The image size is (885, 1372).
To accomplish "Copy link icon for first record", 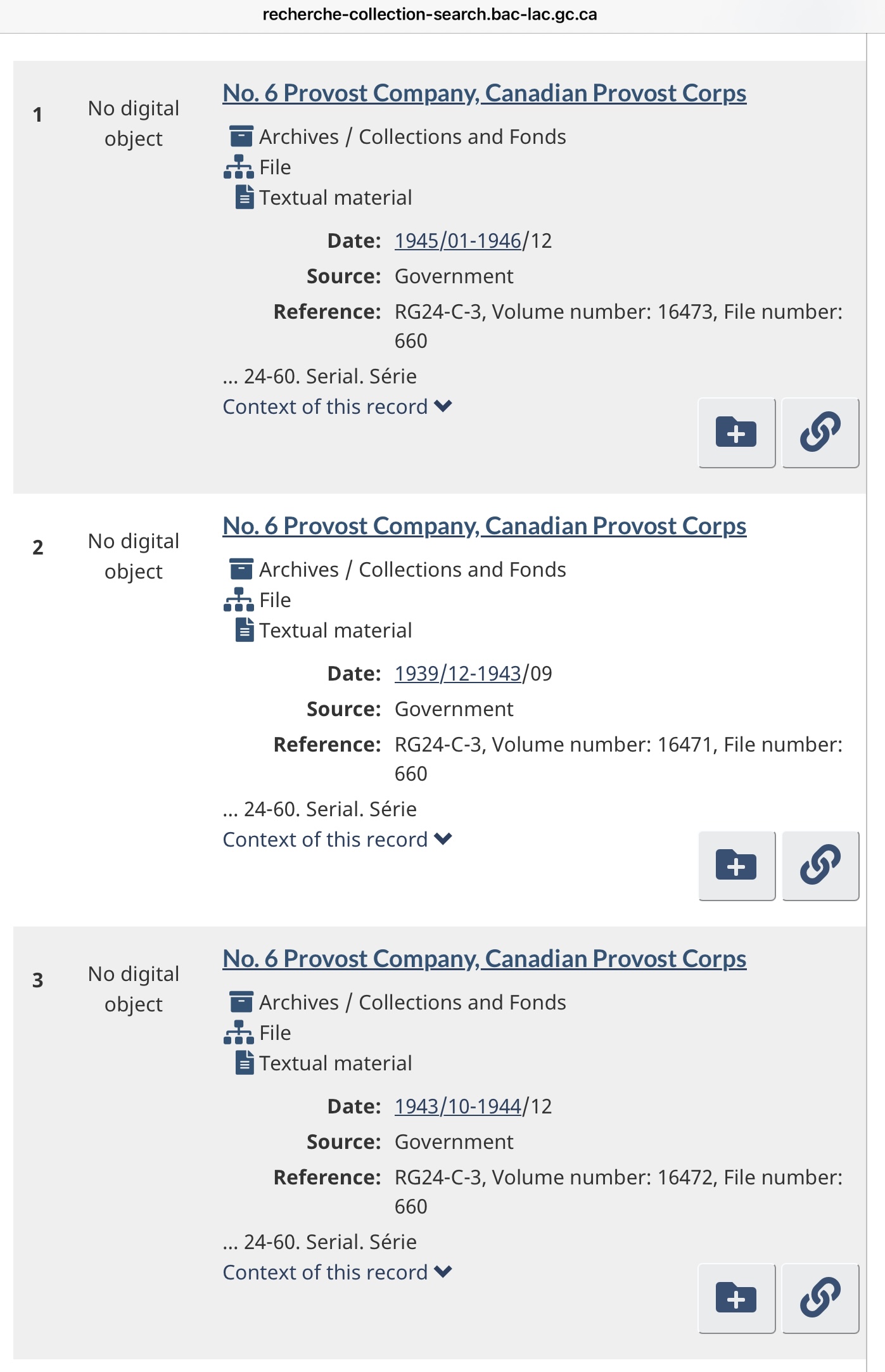I will click(x=820, y=433).
